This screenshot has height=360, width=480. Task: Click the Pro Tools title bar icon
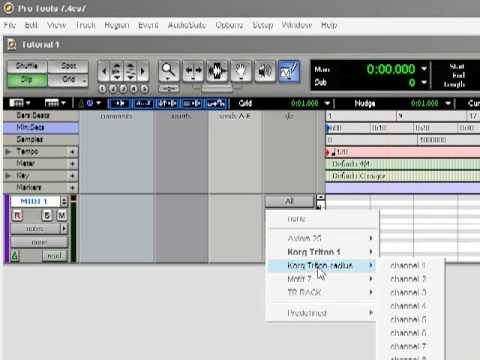(9, 8)
